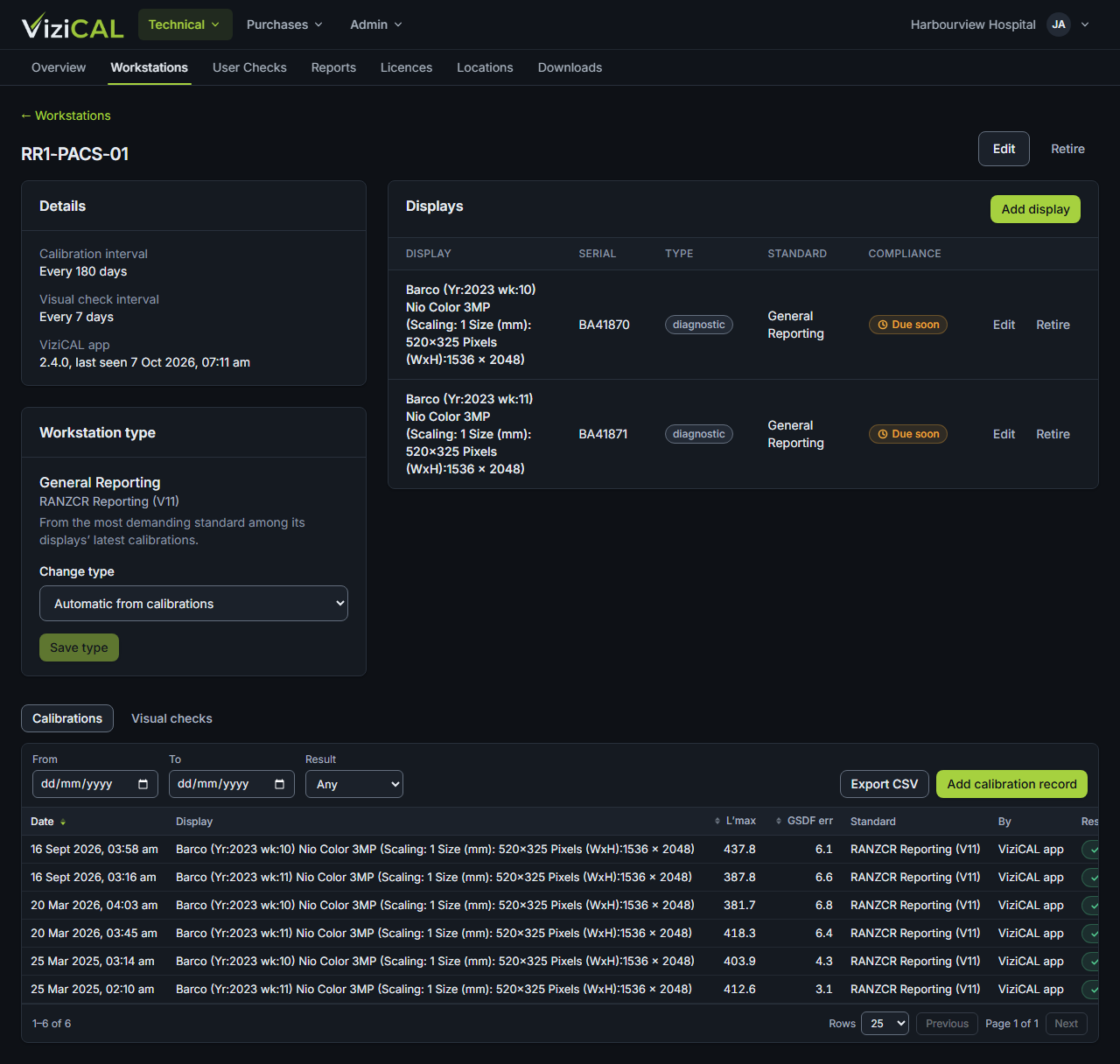
Task: Open the calendar picker icon in From field
Action: [x=143, y=784]
